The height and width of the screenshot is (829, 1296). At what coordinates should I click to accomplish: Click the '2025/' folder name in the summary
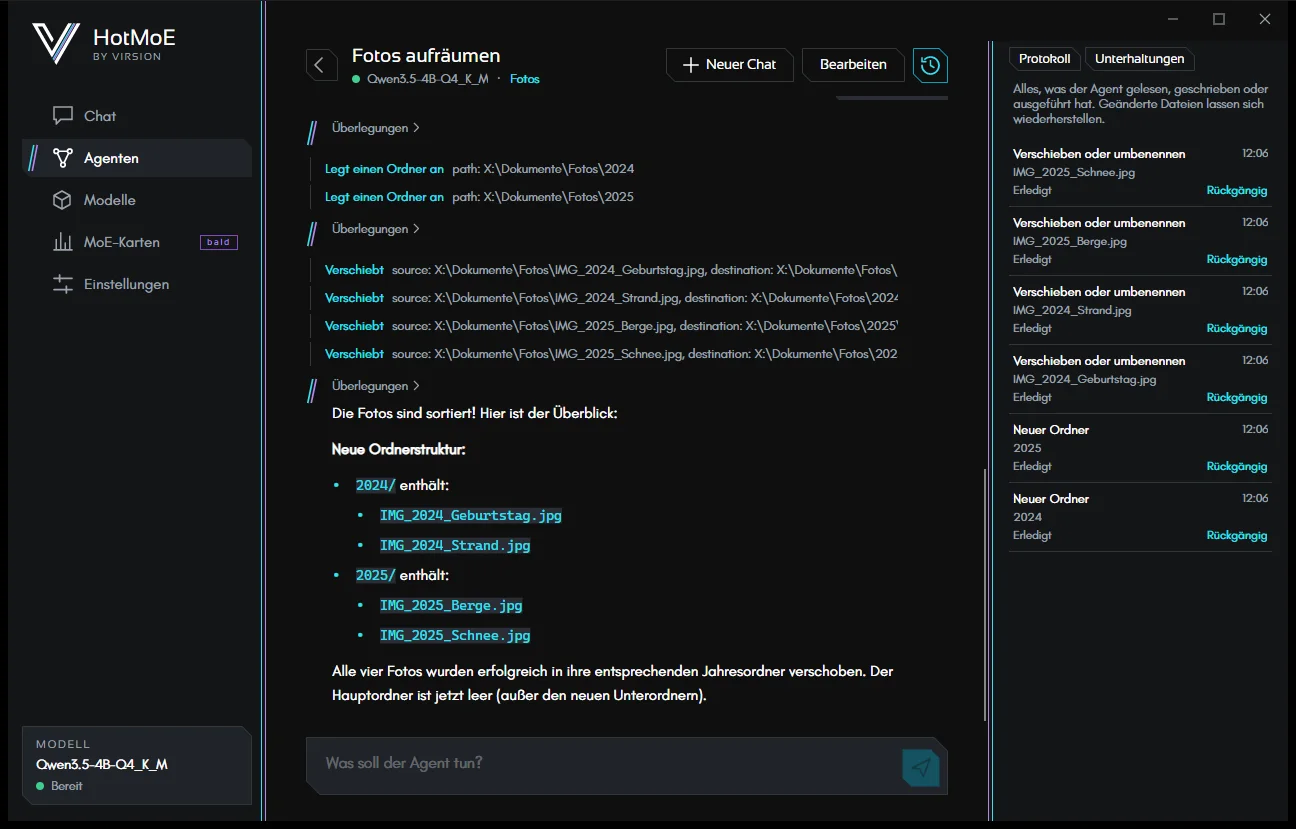point(376,575)
